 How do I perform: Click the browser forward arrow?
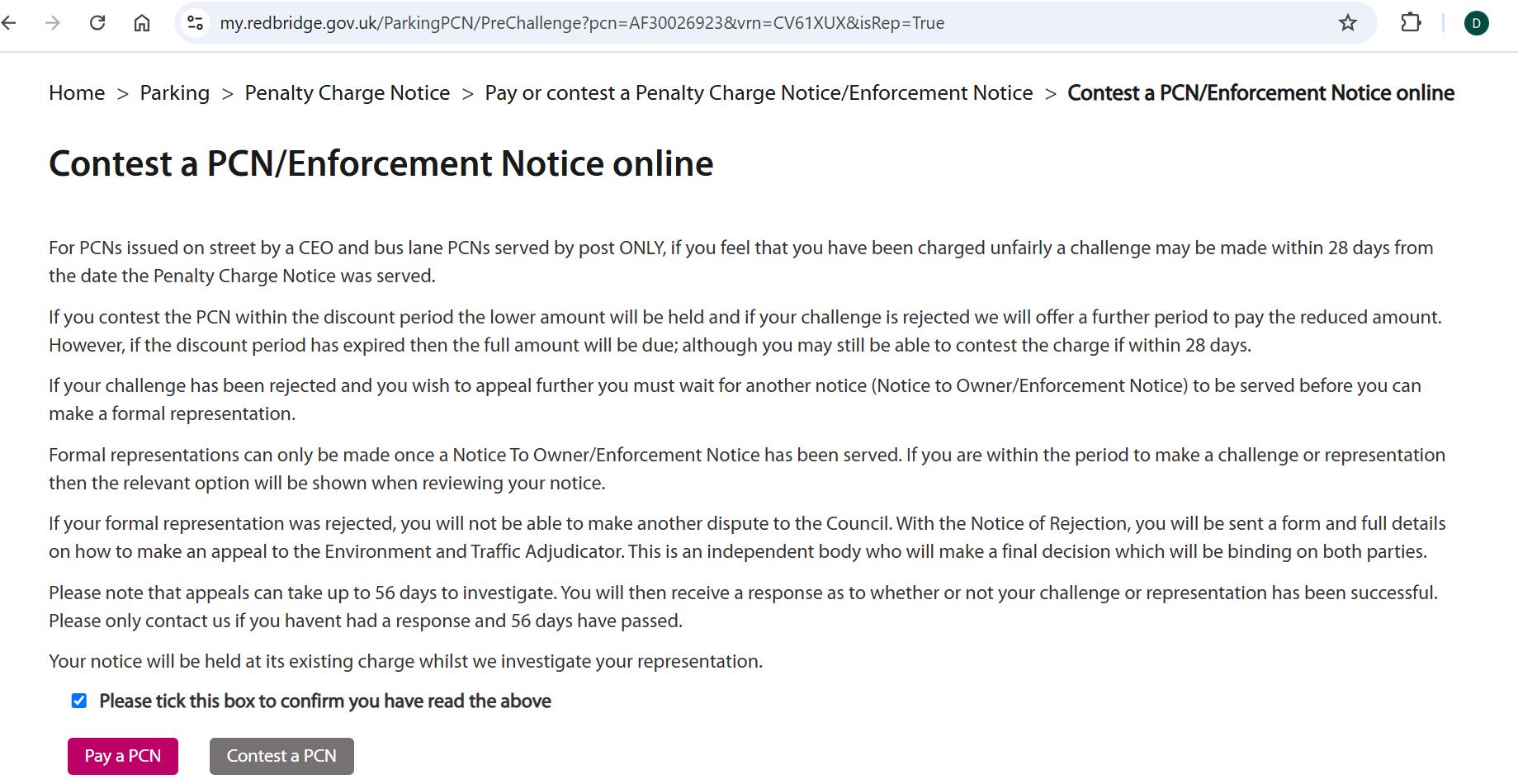click(53, 23)
